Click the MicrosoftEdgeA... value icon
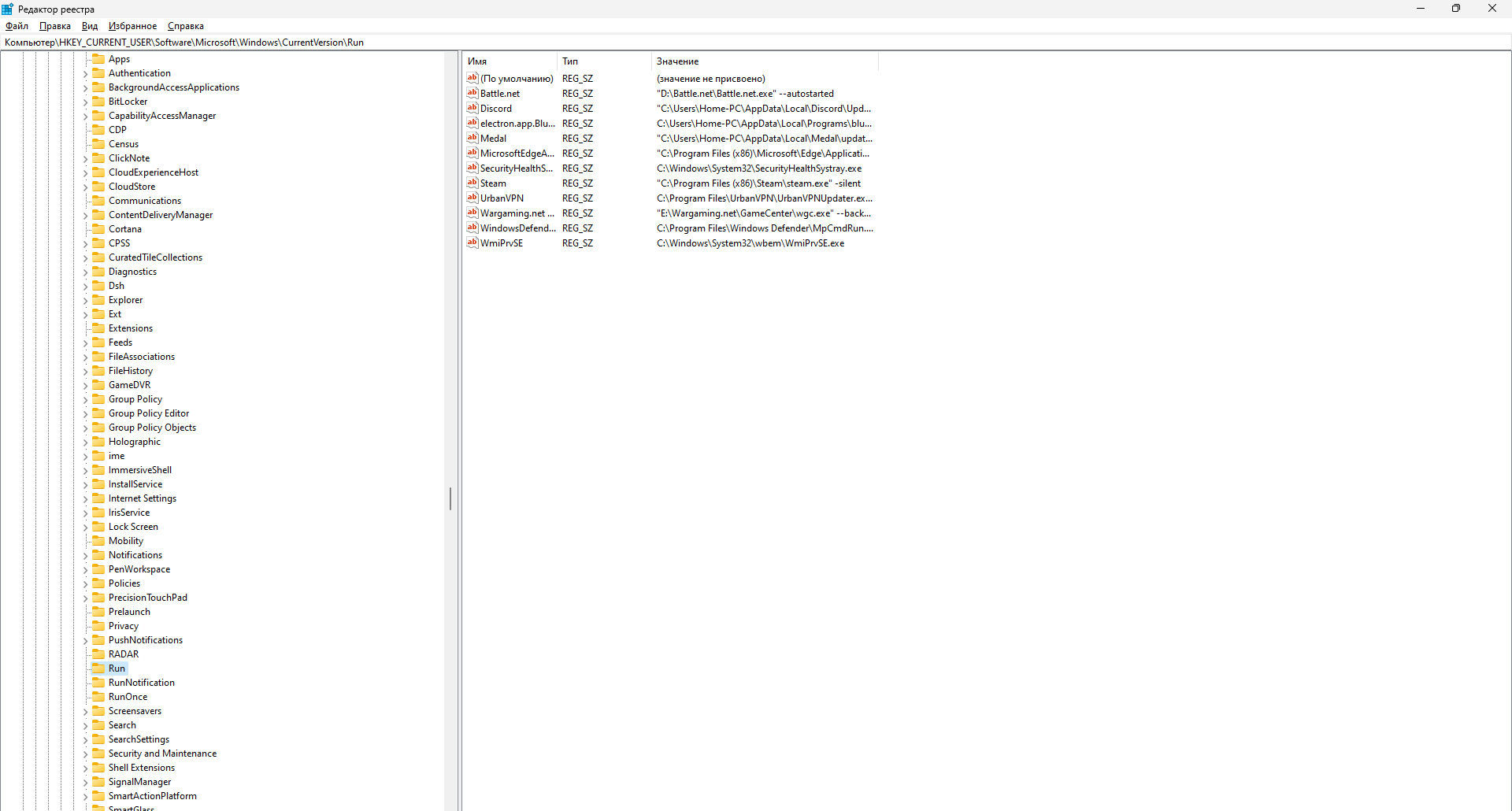Screen dimensions: 1512x811 [x=472, y=153]
